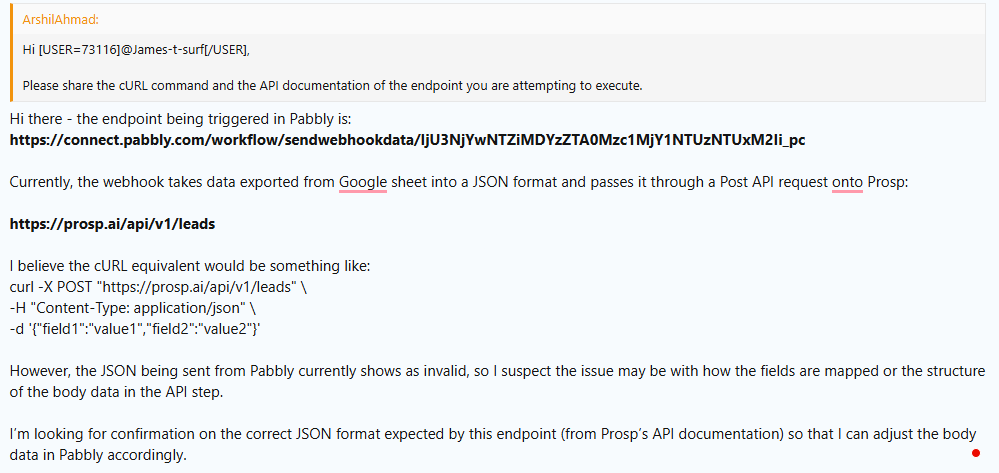This screenshot has height=473, width=999.
Task: Click the Pabbly sendwebhookdata URL
Action: pyautogui.click(x=406, y=140)
